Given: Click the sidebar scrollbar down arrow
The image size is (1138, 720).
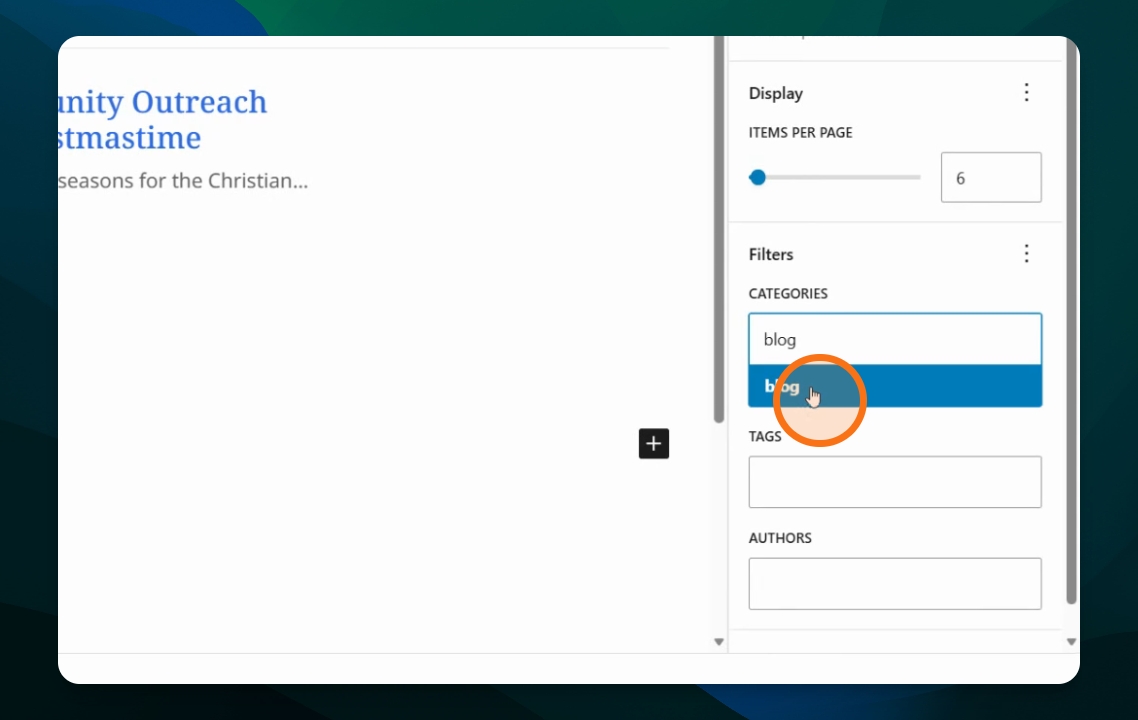Looking at the screenshot, I should coord(1071,642).
